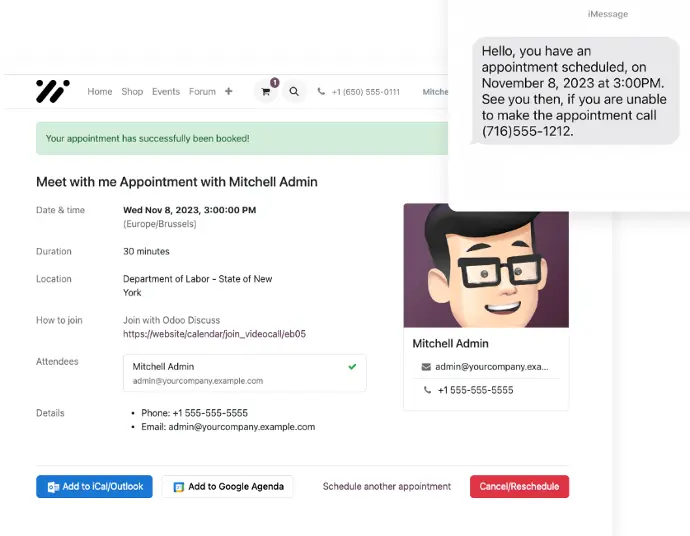690x536 pixels.
Task: Open the Mitchell user menu in navbar
Action: click(435, 92)
